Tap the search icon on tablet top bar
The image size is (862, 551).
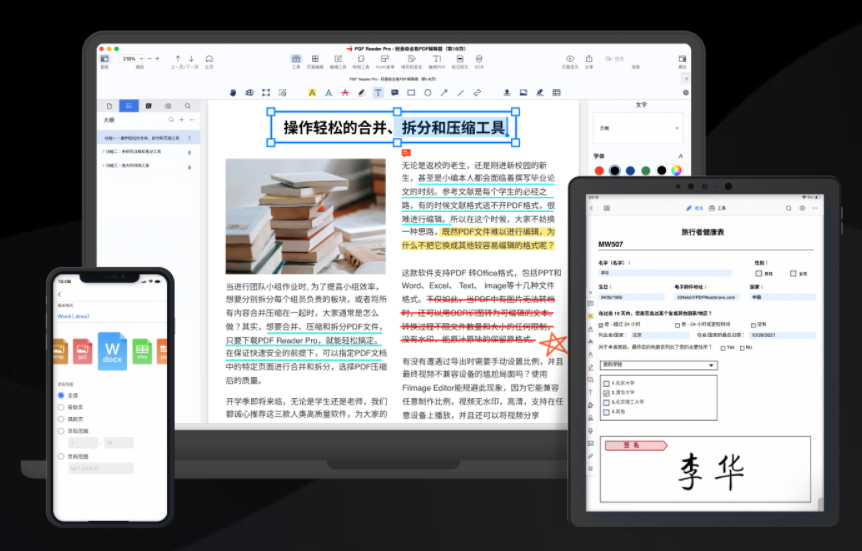788,208
